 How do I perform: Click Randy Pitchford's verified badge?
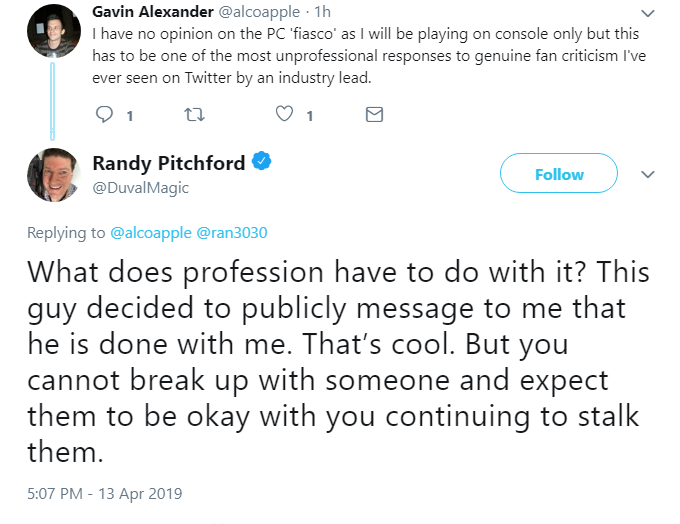262,161
